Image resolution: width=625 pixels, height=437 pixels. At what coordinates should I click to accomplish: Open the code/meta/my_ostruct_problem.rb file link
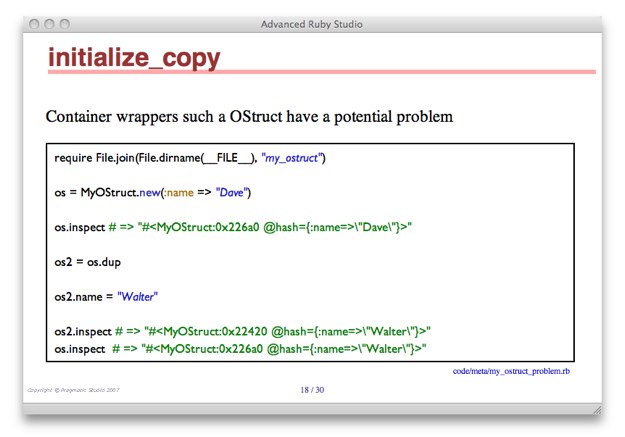511,372
